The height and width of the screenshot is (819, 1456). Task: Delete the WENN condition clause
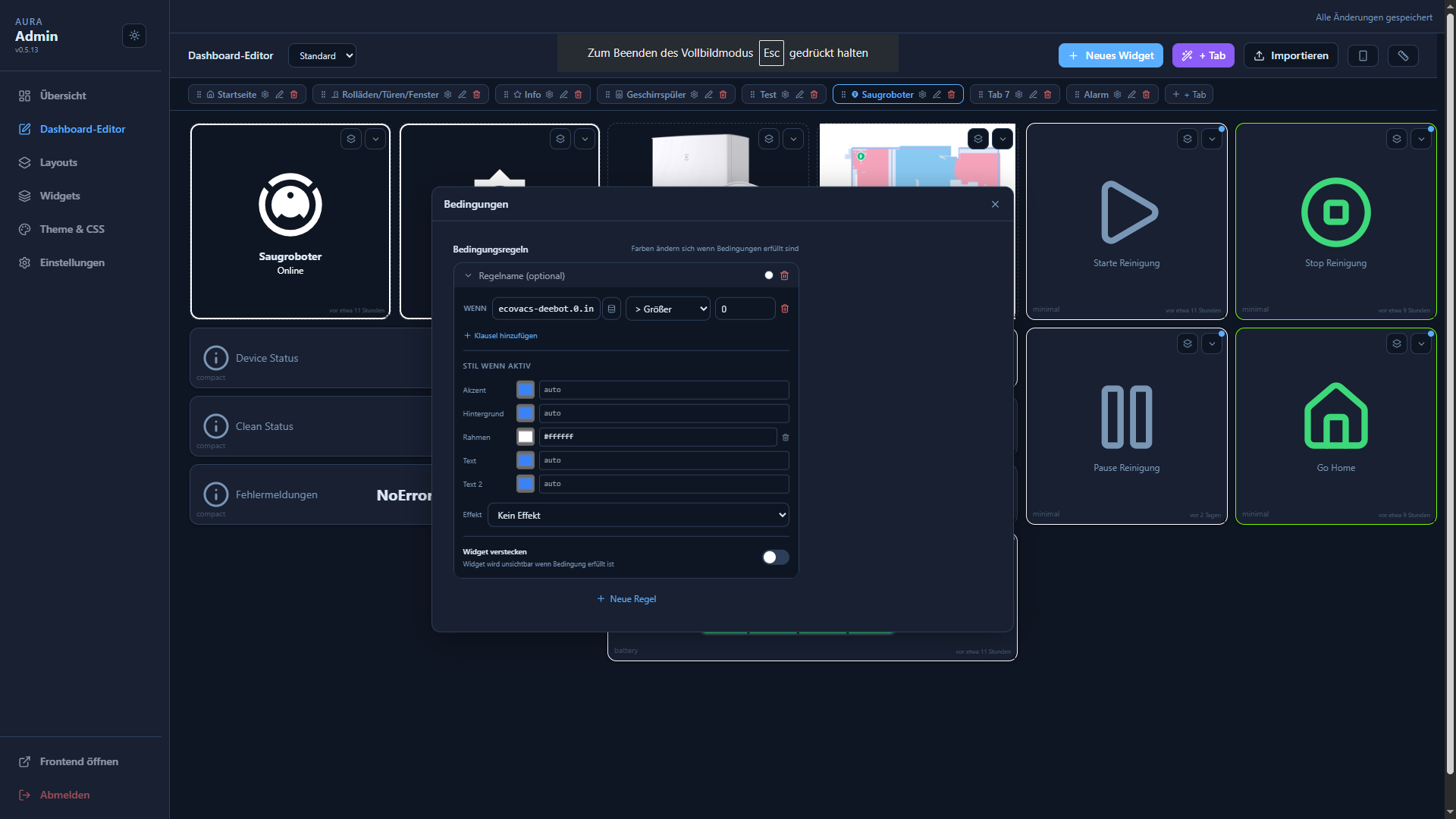[x=785, y=309]
